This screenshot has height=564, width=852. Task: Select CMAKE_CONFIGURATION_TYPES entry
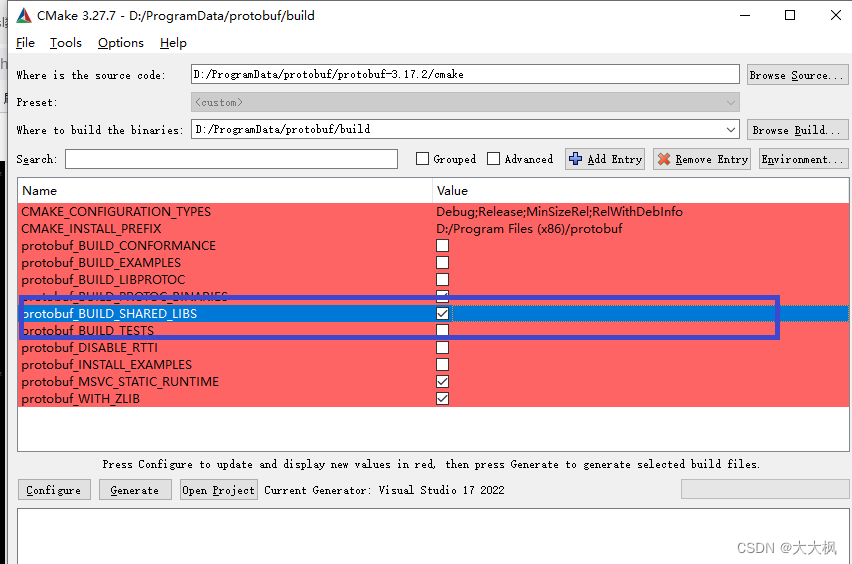point(116,211)
